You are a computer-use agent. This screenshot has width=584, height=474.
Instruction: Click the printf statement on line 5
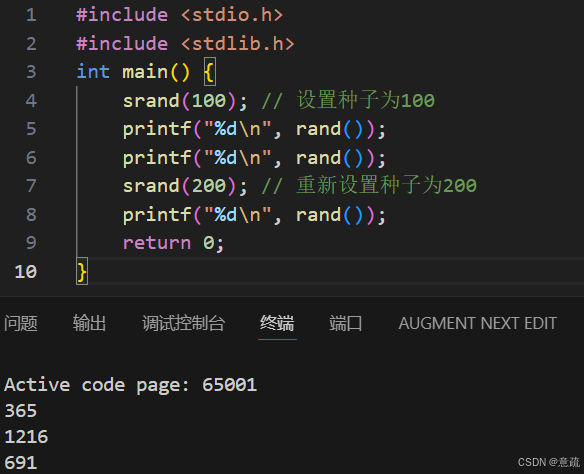(254, 130)
